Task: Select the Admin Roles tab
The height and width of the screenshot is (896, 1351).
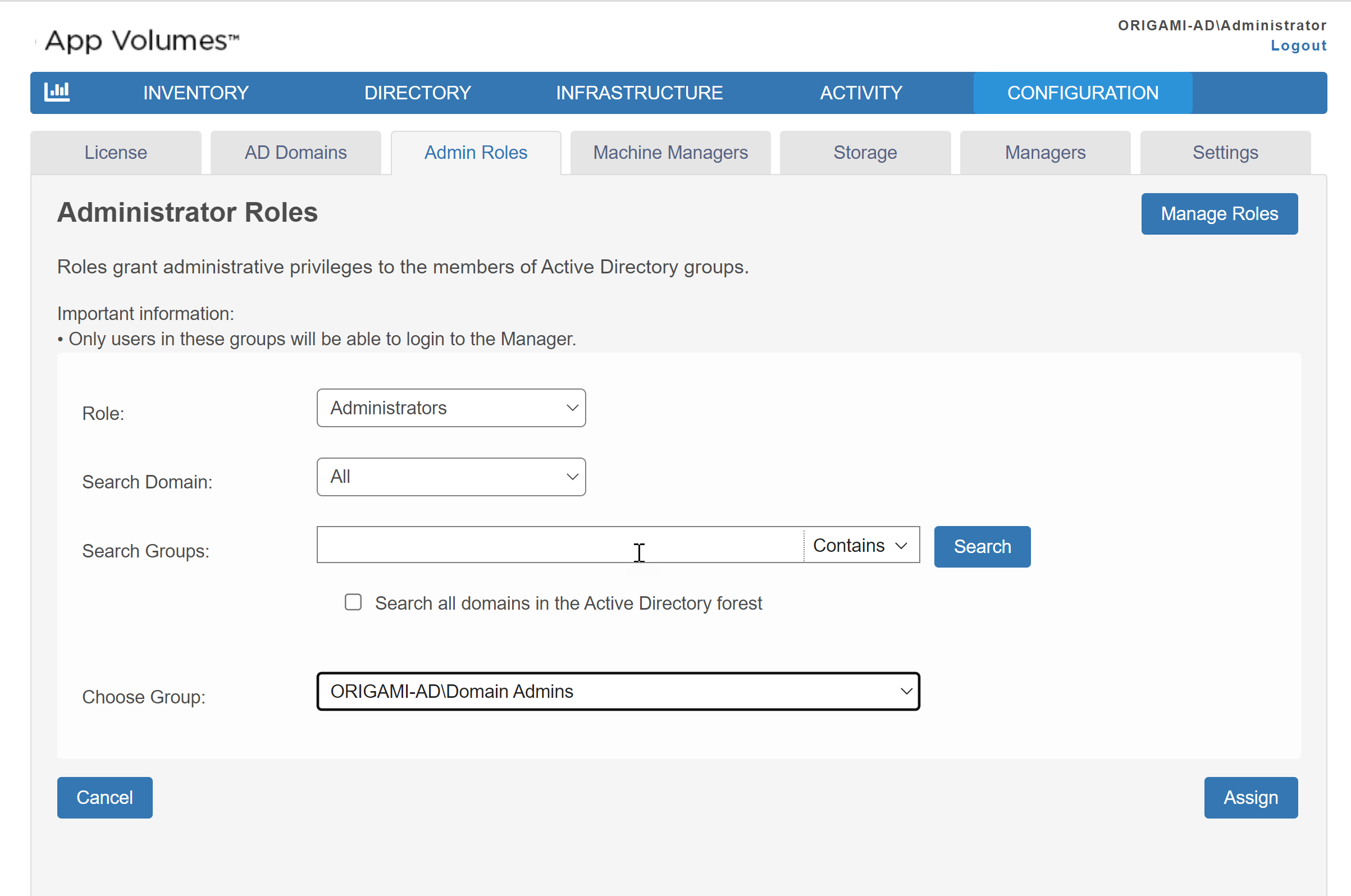Action: 476,153
